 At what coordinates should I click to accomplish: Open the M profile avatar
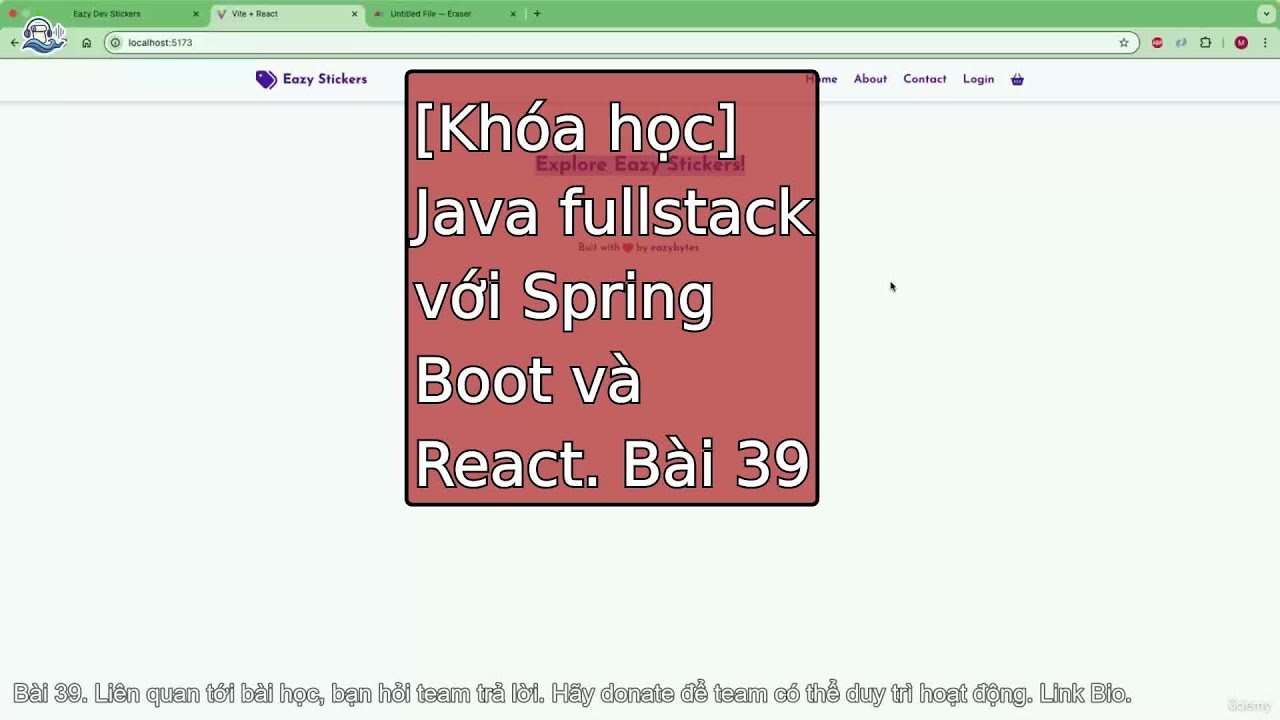(1241, 43)
